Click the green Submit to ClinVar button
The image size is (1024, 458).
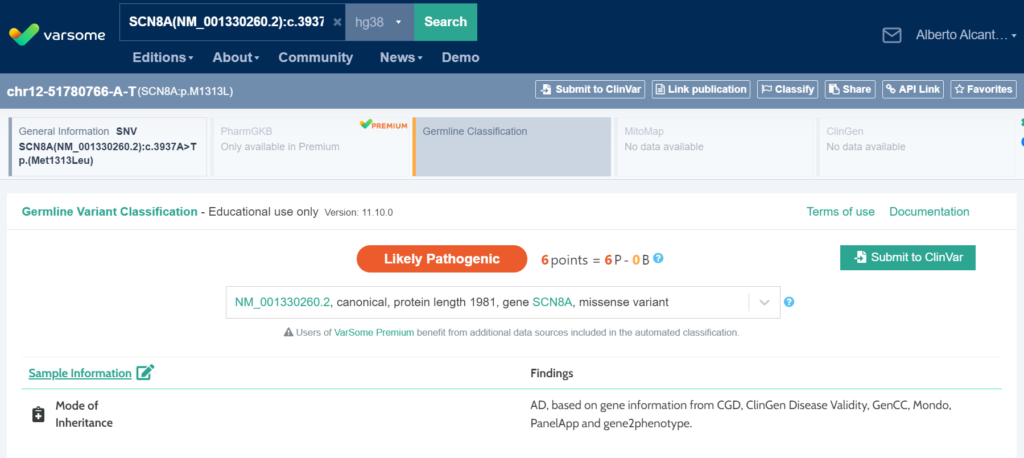tap(907, 257)
